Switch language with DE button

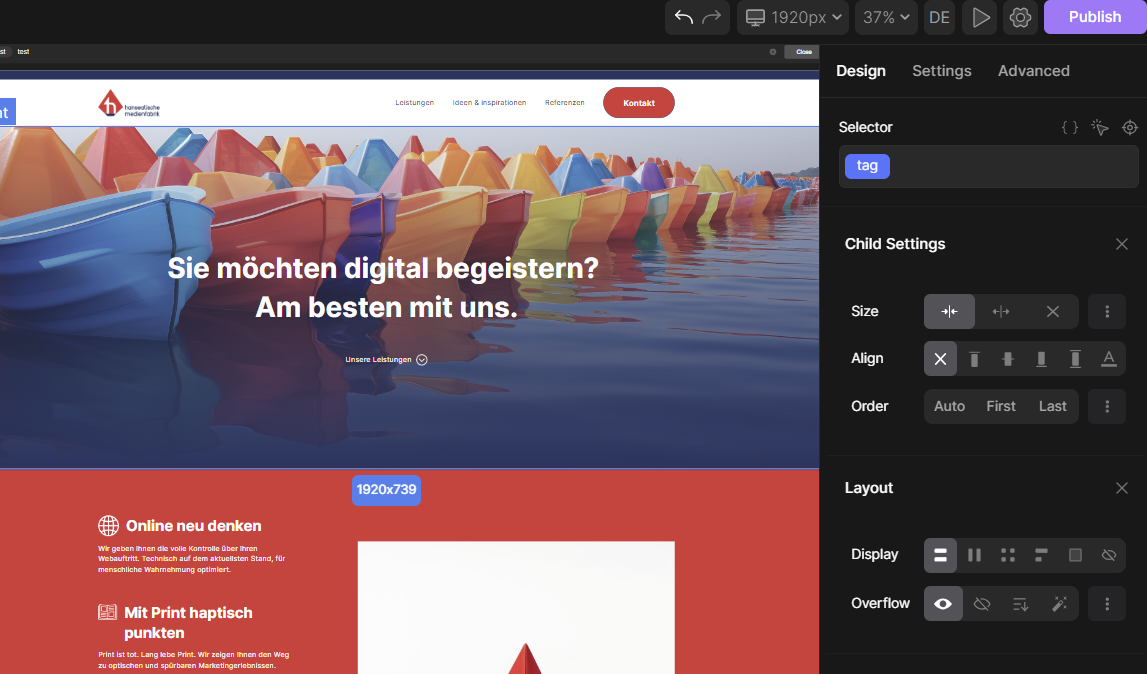[939, 17]
